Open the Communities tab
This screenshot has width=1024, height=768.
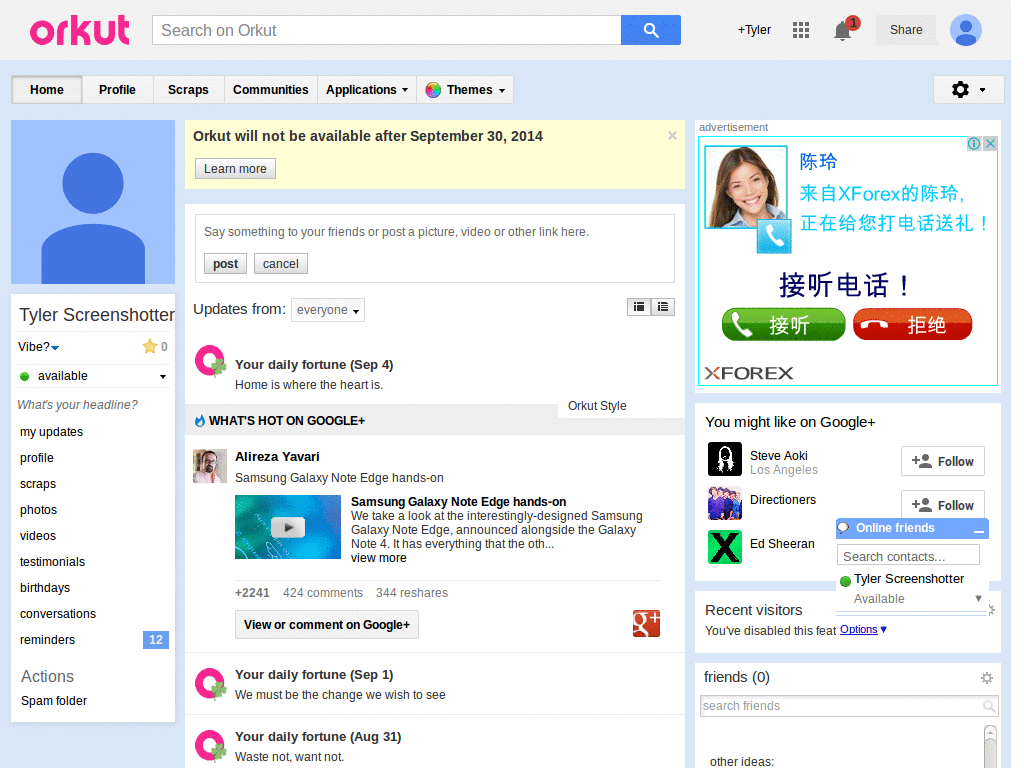point(270,89)
